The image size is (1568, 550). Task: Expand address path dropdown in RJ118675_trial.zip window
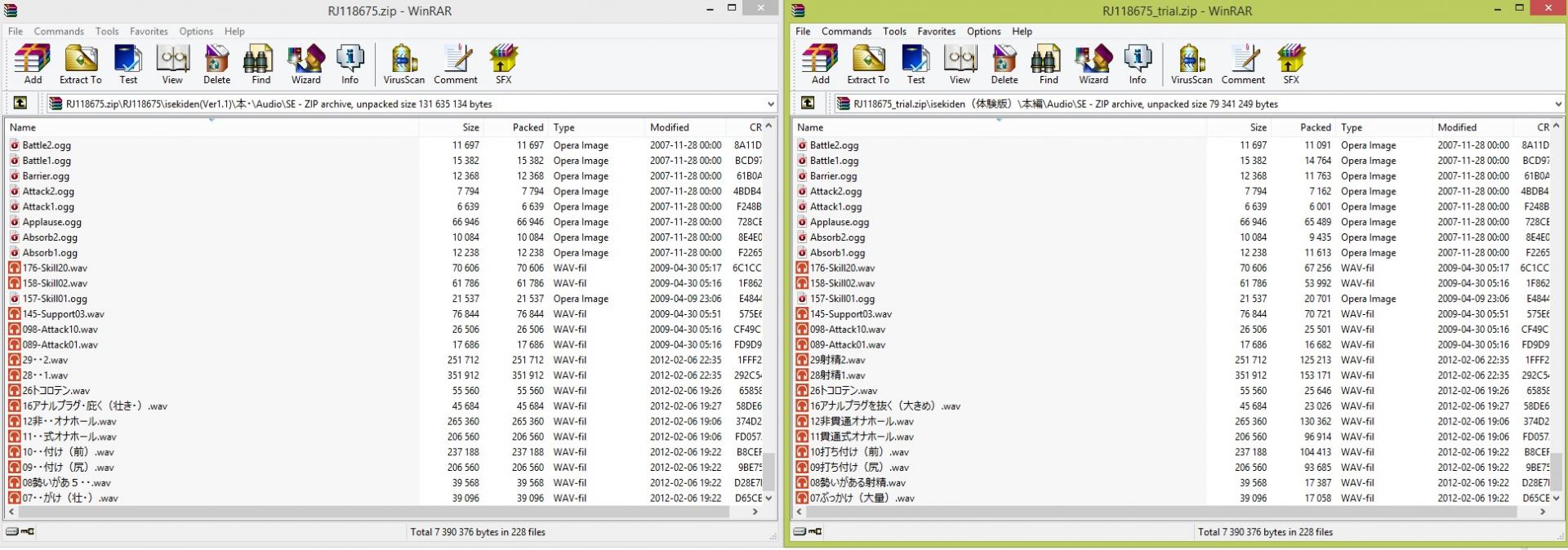[1557, 104]
